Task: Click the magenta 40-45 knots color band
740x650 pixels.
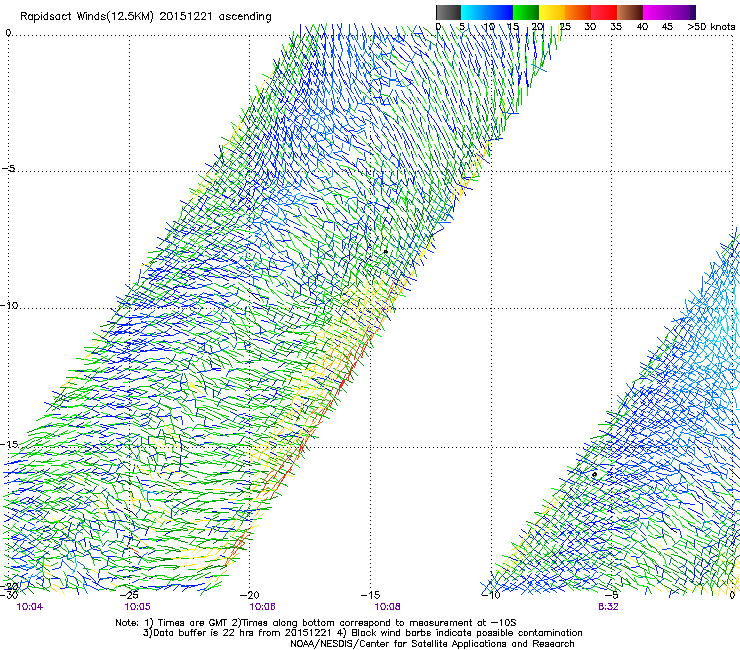Action: click(656, 12)
